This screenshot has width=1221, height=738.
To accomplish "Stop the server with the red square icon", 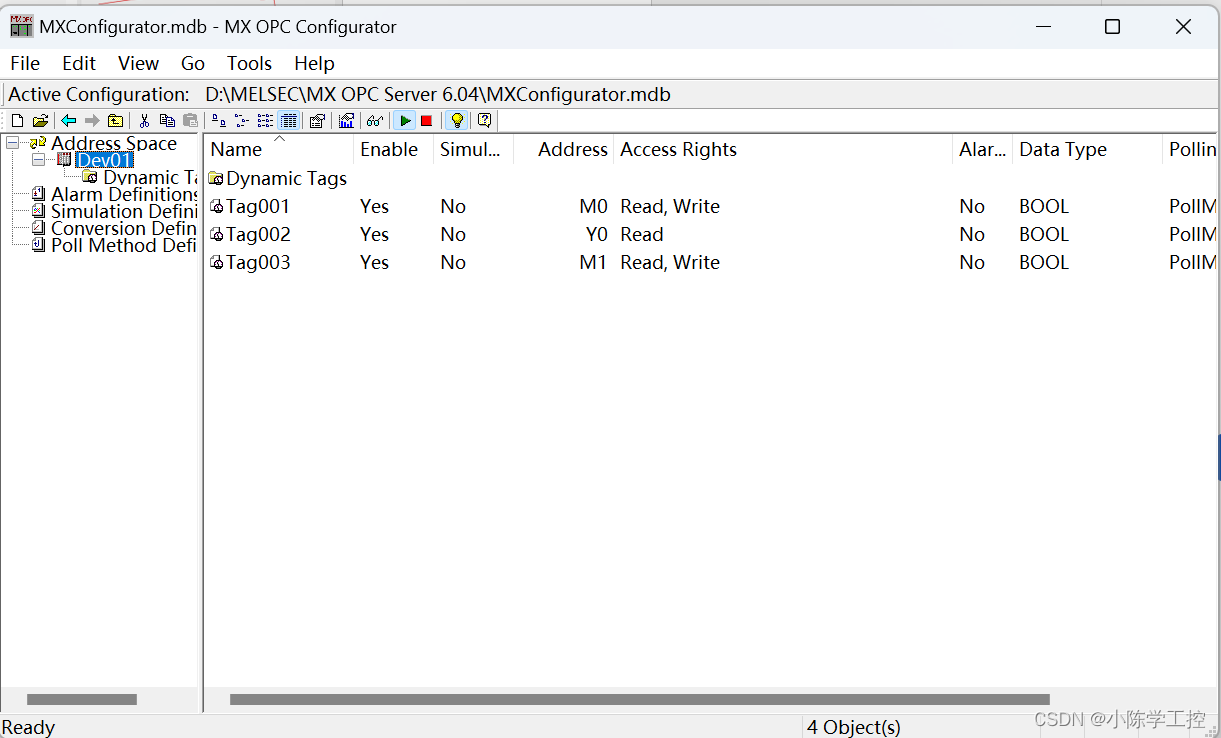I will tap(426, 121).
